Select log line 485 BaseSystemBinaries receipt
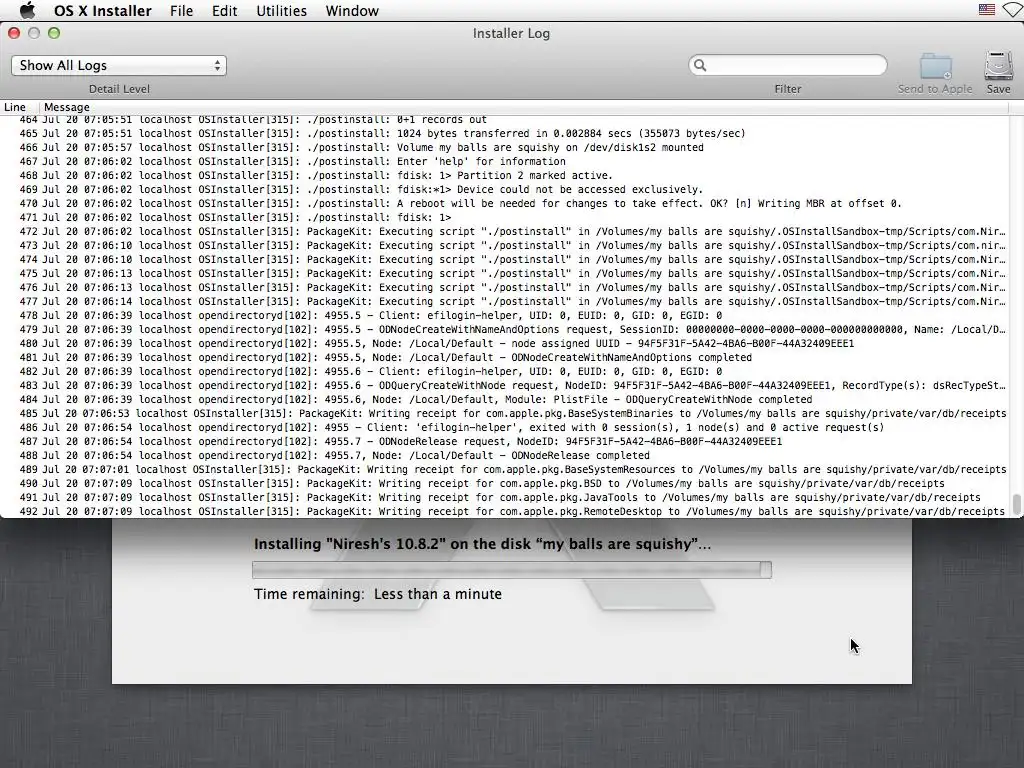Screen dimensions: 1024x768 504,413
